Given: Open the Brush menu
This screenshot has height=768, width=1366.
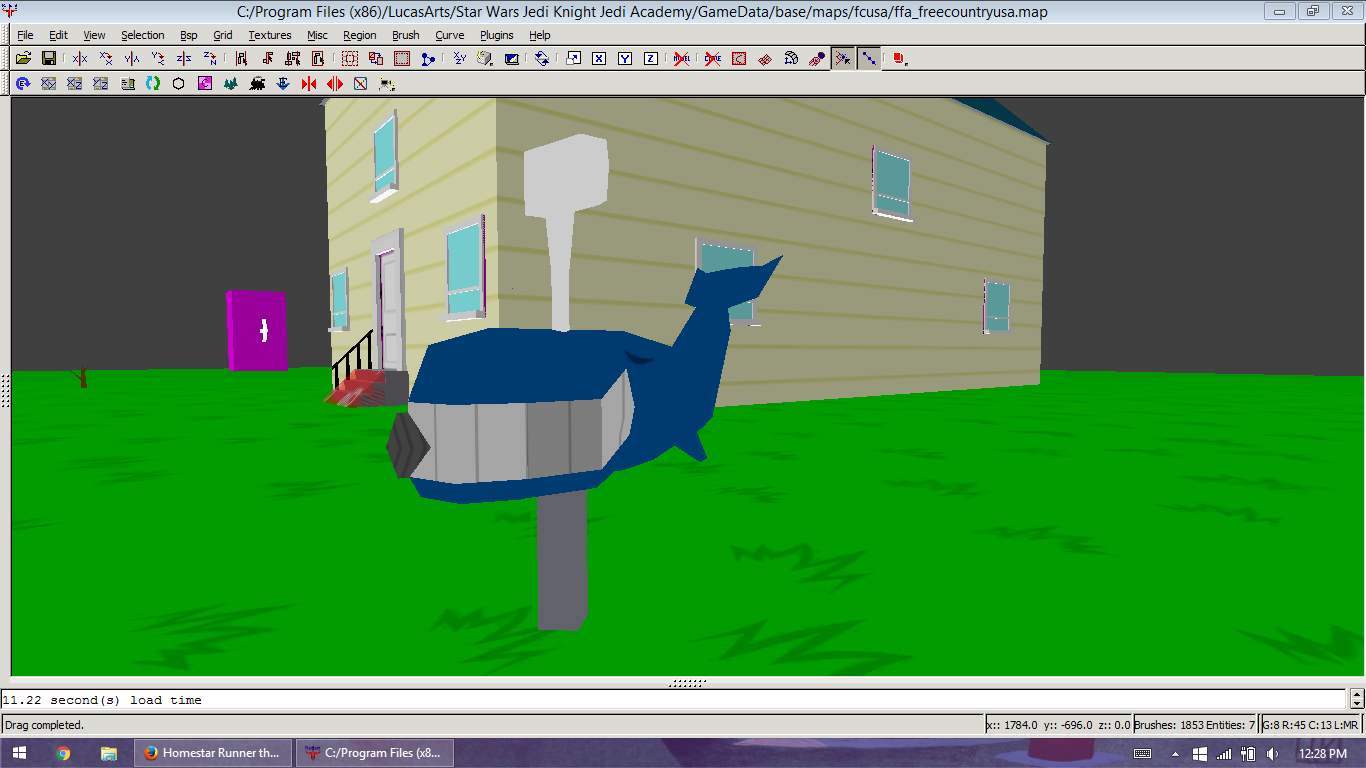Looking at the screenshot, I should (406, 35).
